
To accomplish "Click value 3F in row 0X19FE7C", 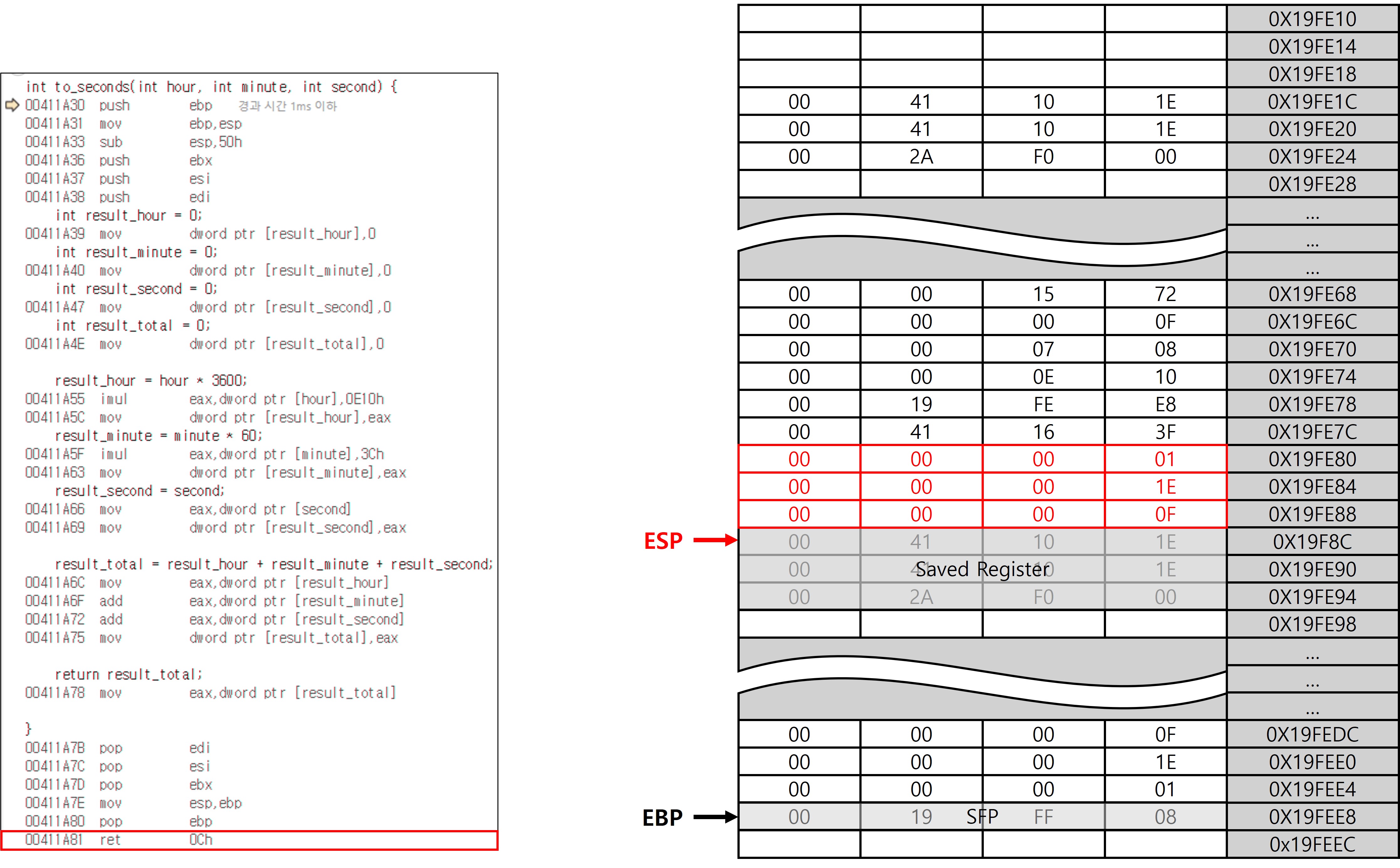I will [1165, 432].
